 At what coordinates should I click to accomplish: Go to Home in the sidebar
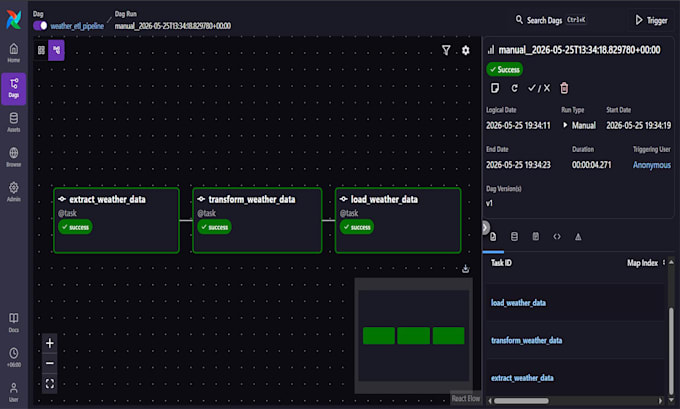(14, 53)
